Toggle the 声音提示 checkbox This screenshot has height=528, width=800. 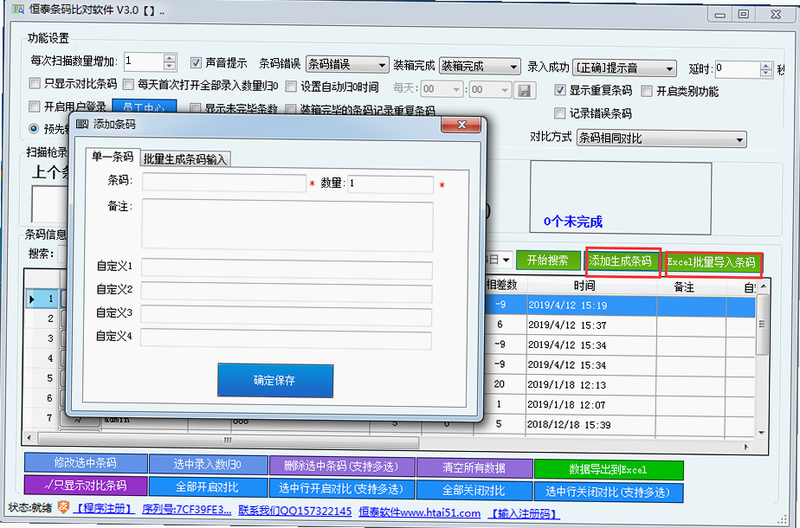click(195, 63)
